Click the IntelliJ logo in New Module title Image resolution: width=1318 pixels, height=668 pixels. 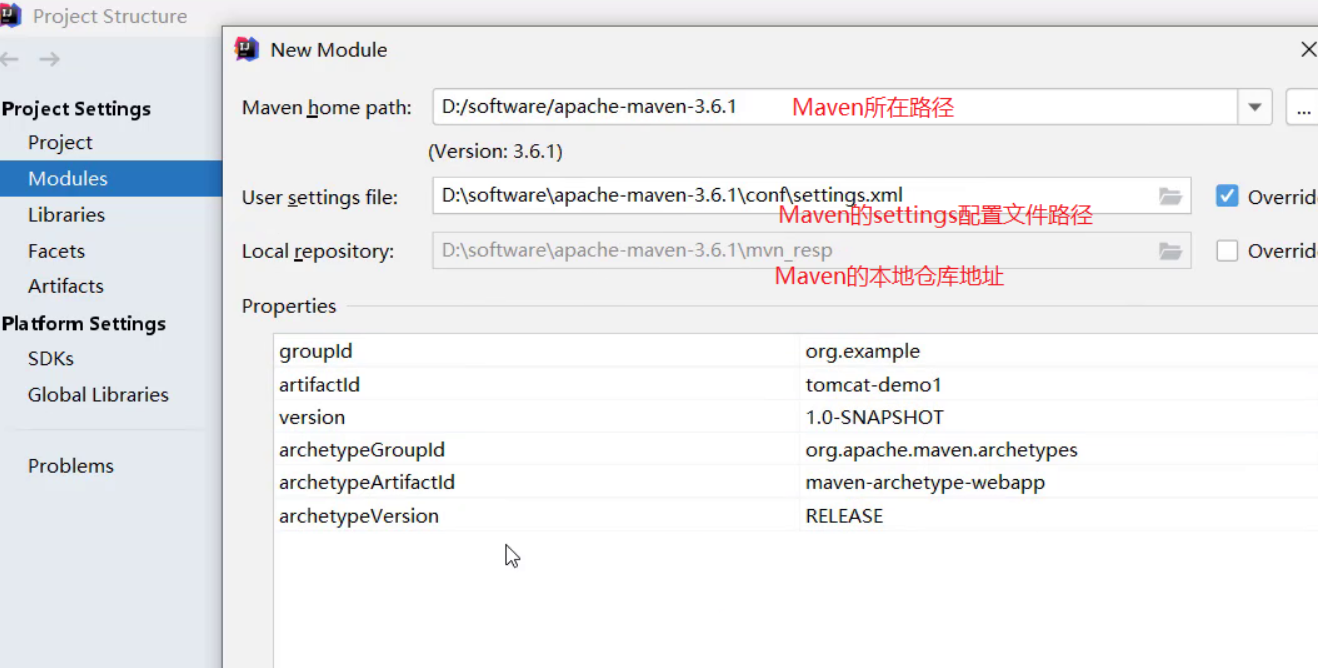(246, 49)
